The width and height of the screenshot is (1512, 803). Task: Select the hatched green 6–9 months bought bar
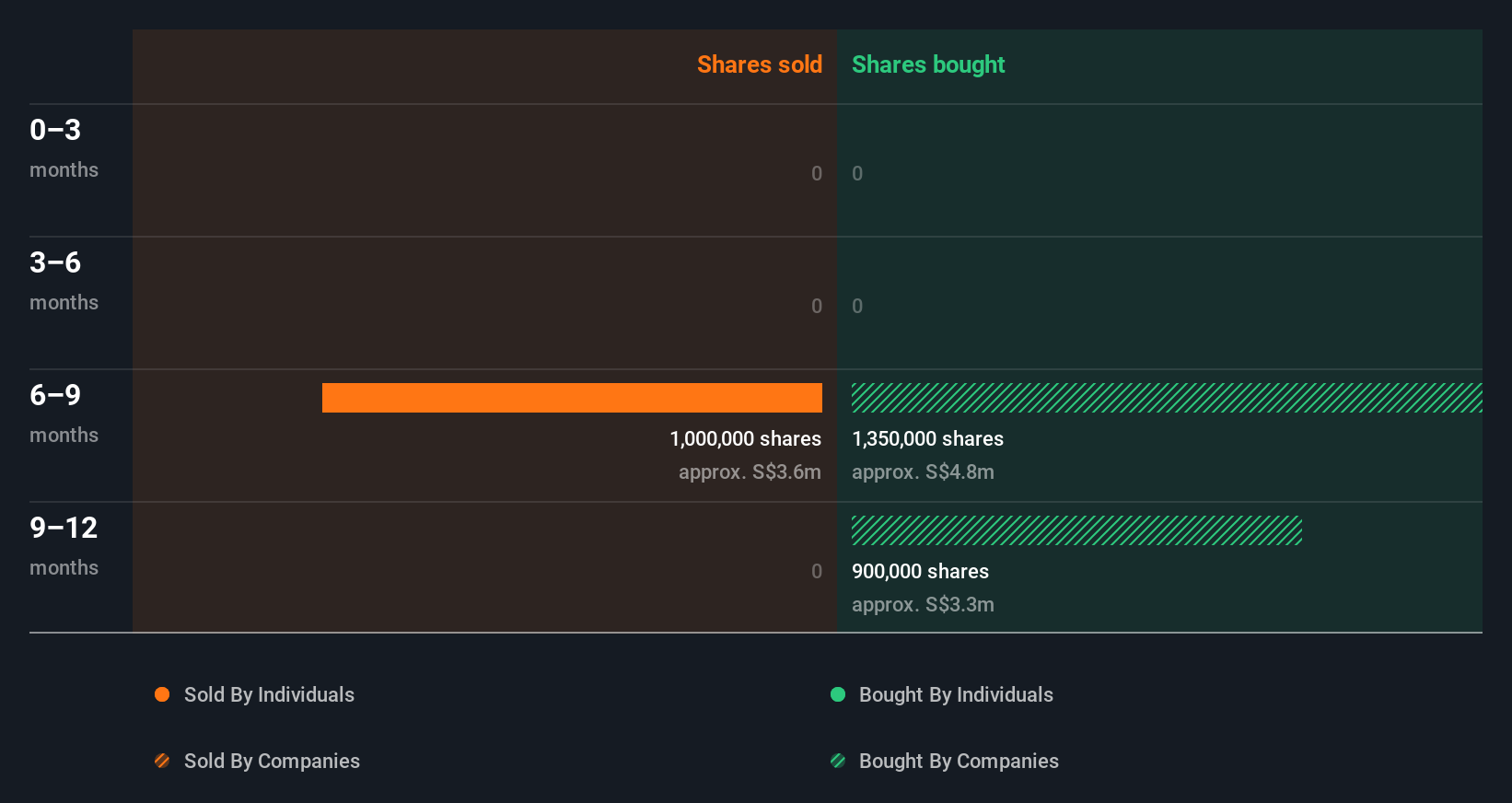[1167, 398]
